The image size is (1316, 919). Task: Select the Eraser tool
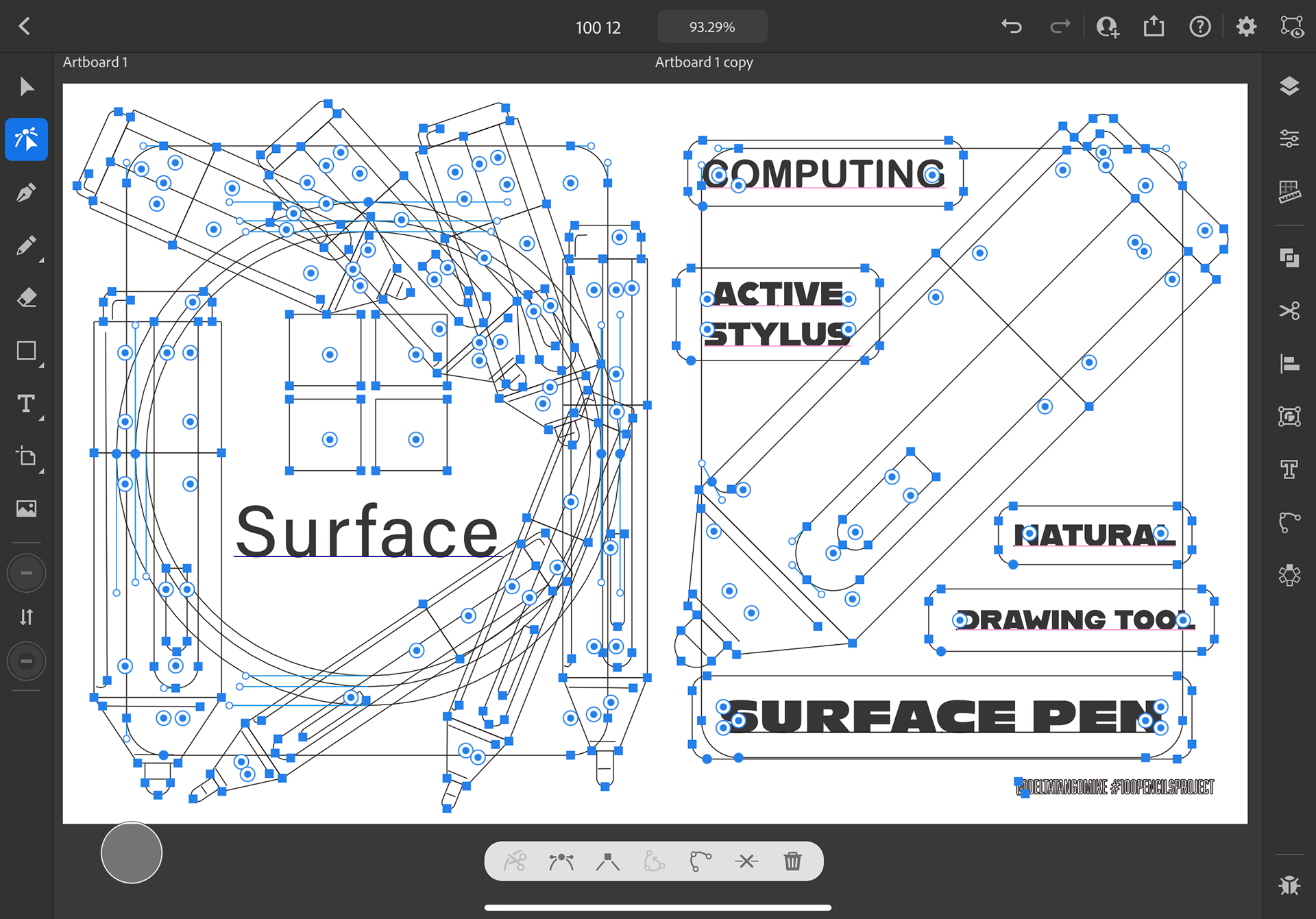pos(26,298)
